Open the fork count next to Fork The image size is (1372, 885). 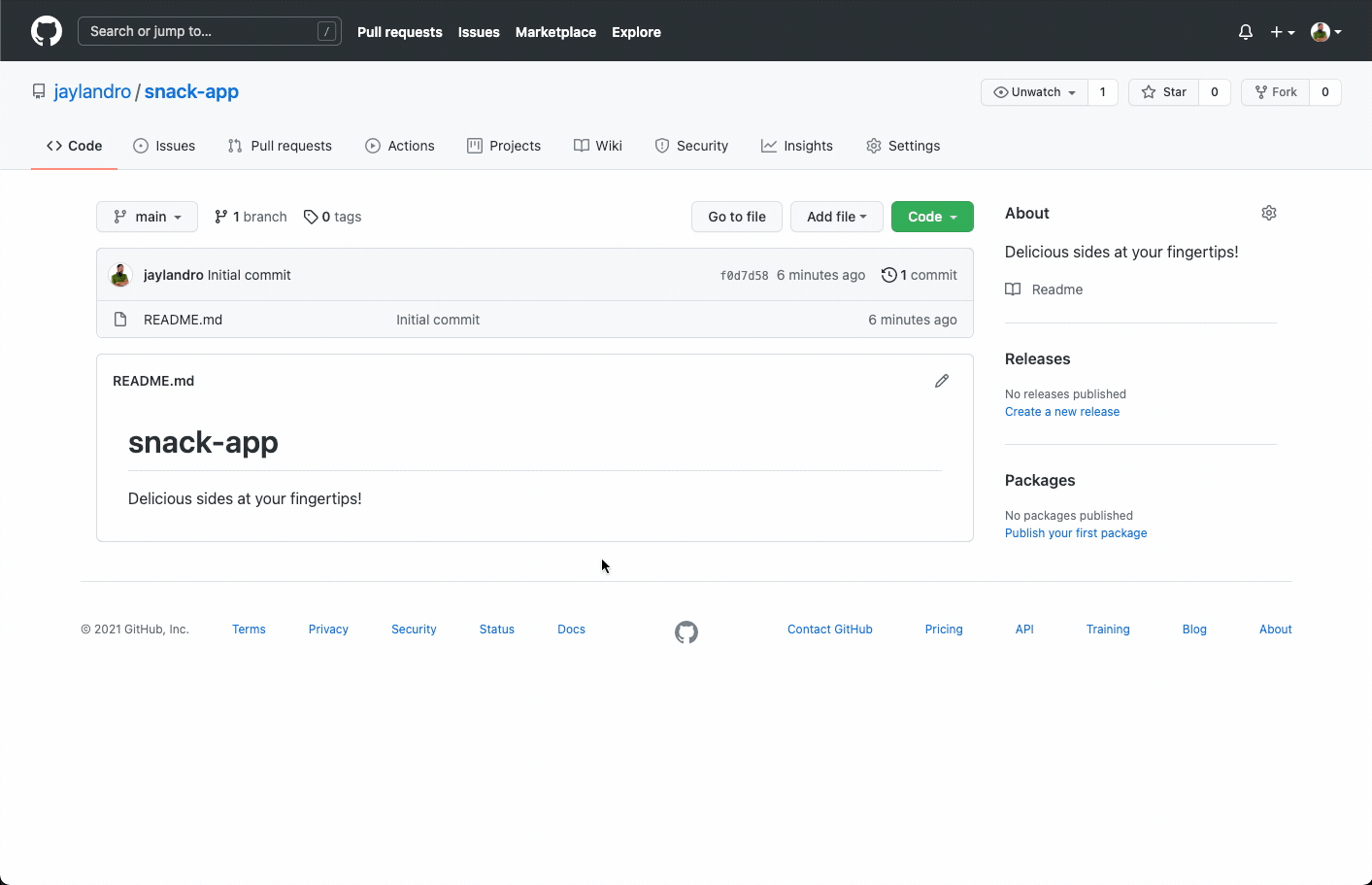click(1325, 92)
